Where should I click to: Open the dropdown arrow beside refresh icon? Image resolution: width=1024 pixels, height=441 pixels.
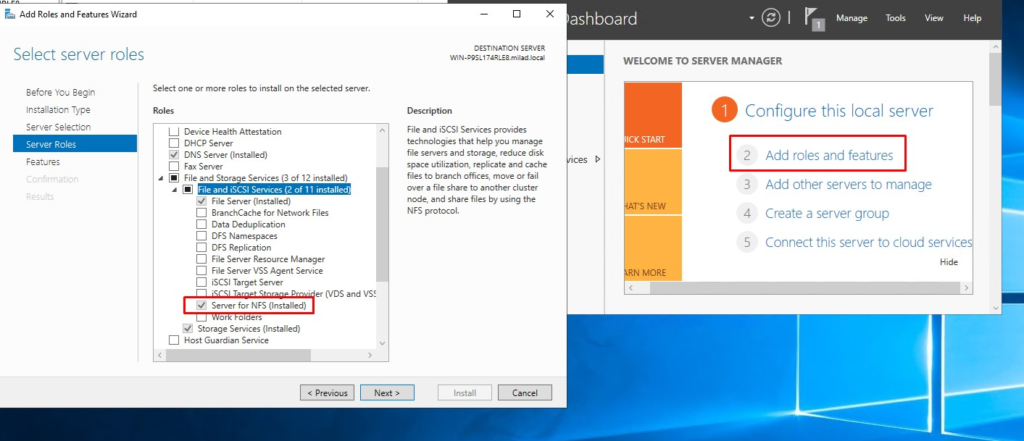click(752, 18)
